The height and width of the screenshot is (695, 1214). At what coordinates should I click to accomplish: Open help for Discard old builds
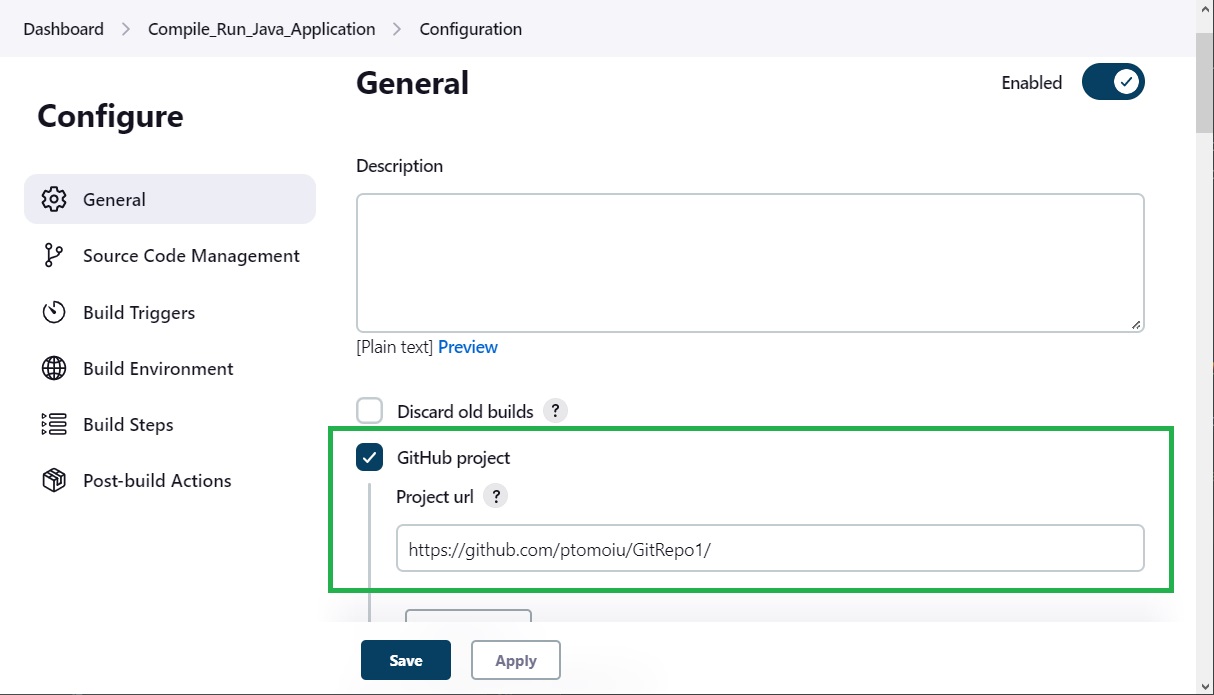(556, 411)
